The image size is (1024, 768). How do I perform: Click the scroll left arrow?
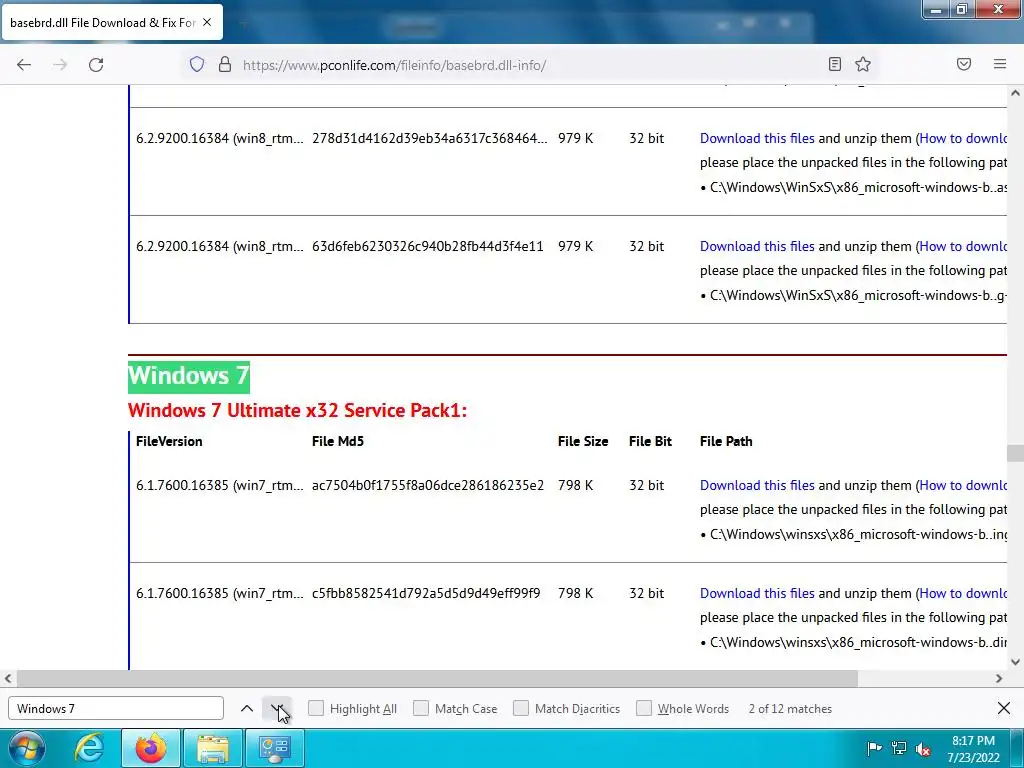(8, 679)
